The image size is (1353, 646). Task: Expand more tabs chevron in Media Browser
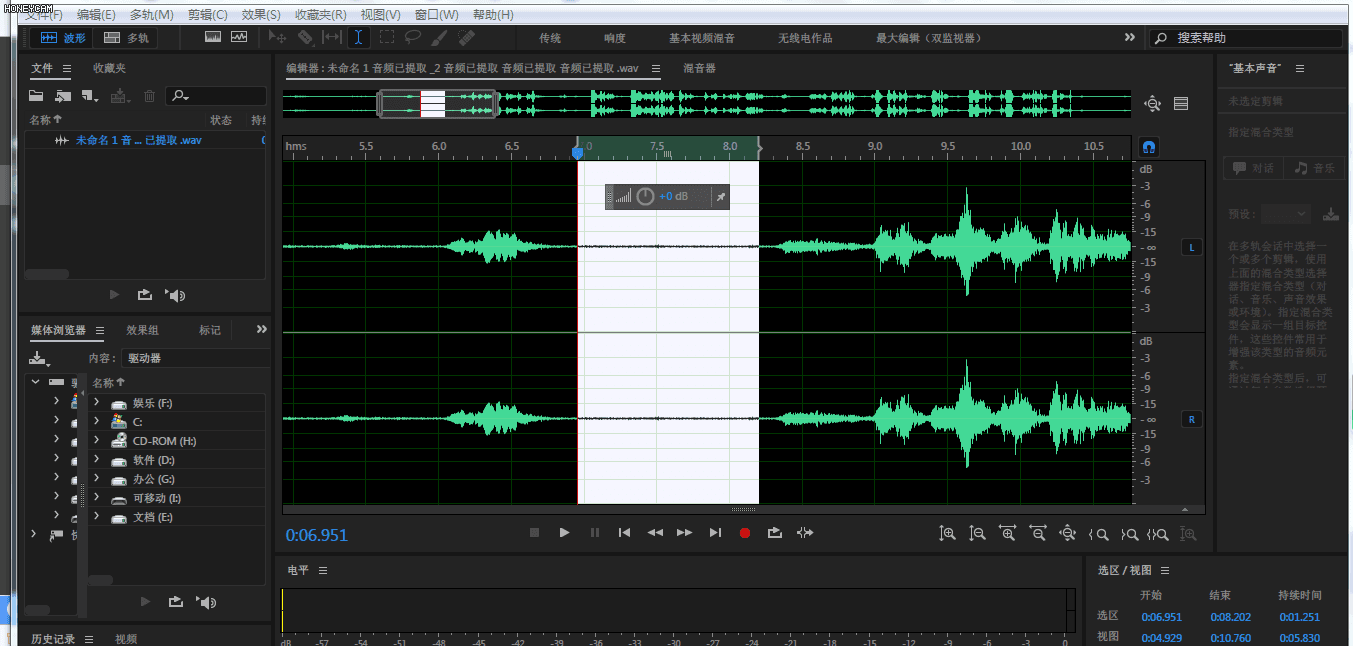pos(262,329)
